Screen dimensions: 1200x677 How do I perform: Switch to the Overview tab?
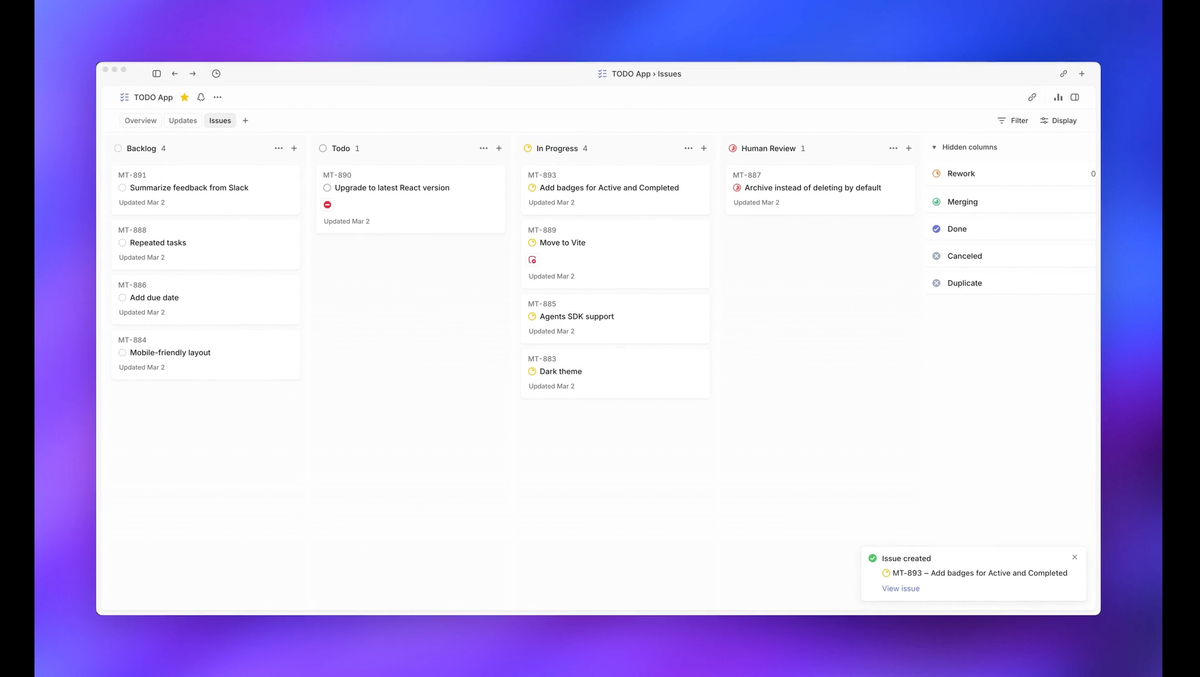[x=140, y=120]
